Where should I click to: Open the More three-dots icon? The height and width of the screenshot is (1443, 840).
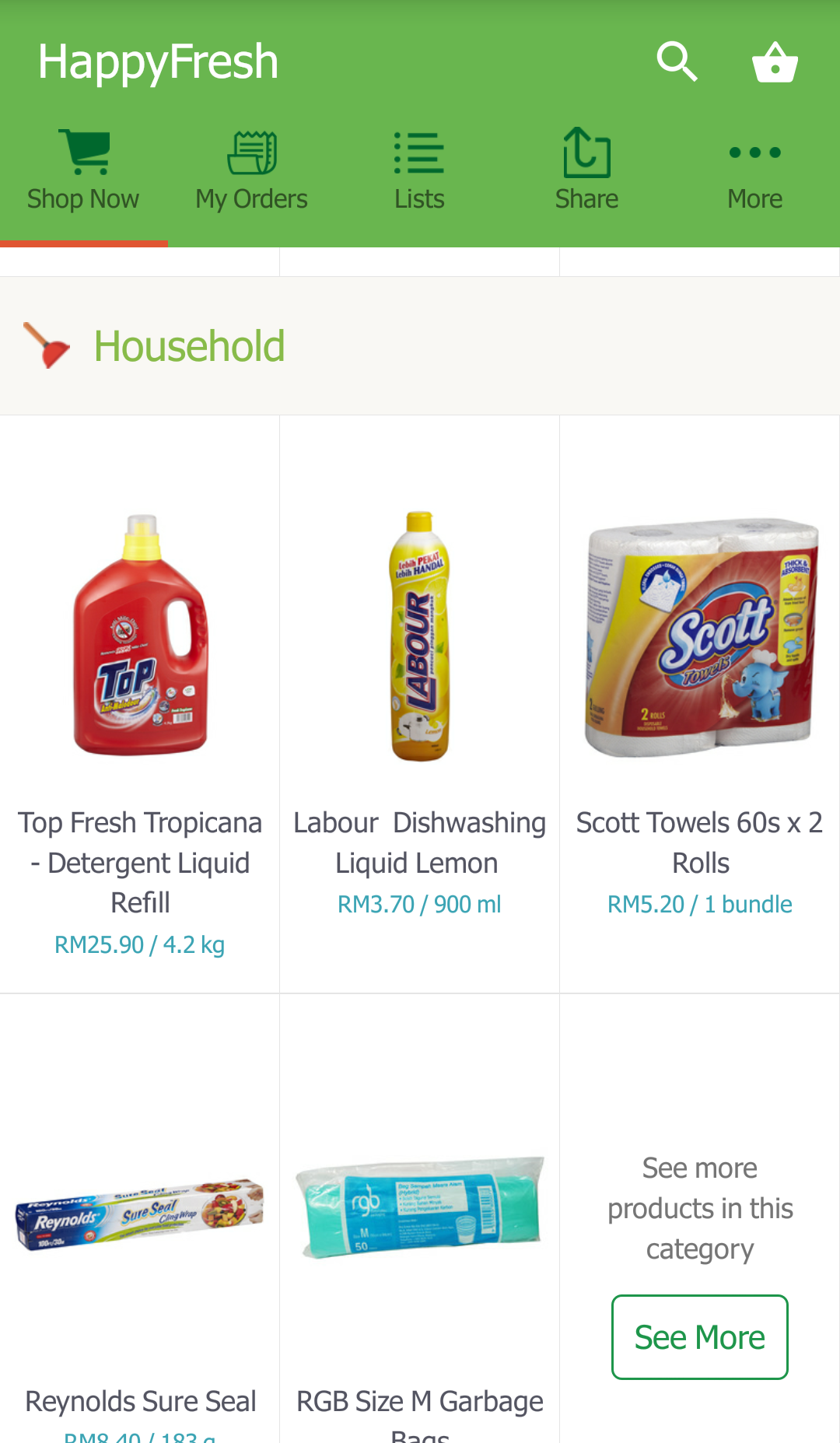click(754, 152)
